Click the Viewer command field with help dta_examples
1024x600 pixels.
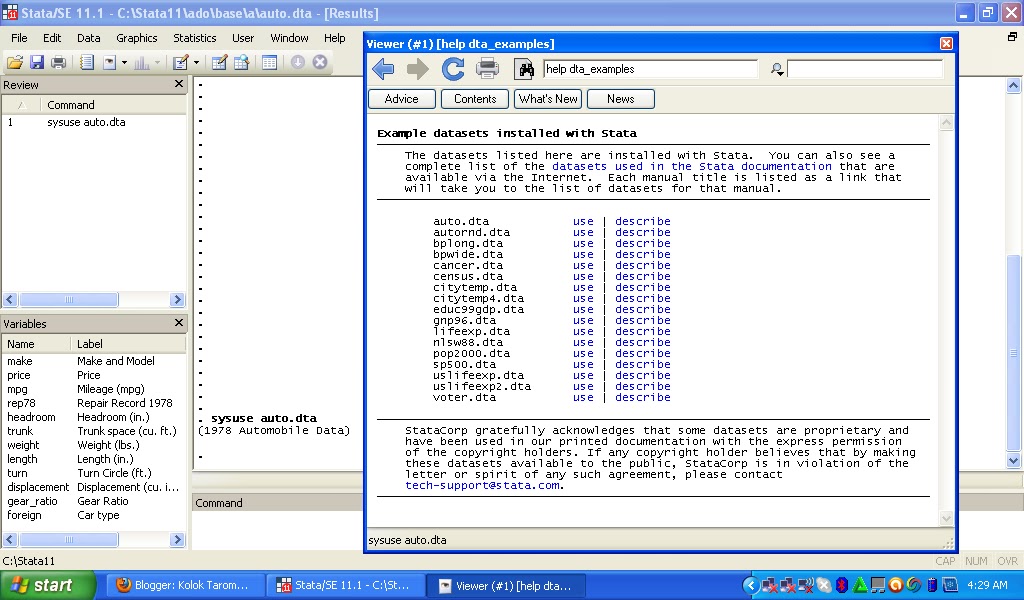(x=650, y=69)
